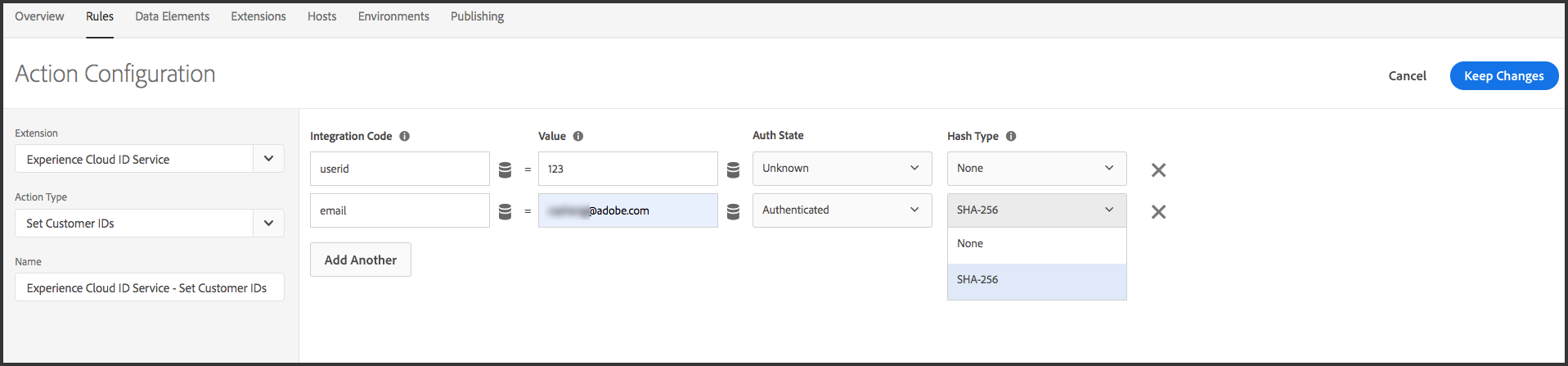1568x366 pixels.
Task: Remove the userid customer ID row
Action: tap(1158, 170)
